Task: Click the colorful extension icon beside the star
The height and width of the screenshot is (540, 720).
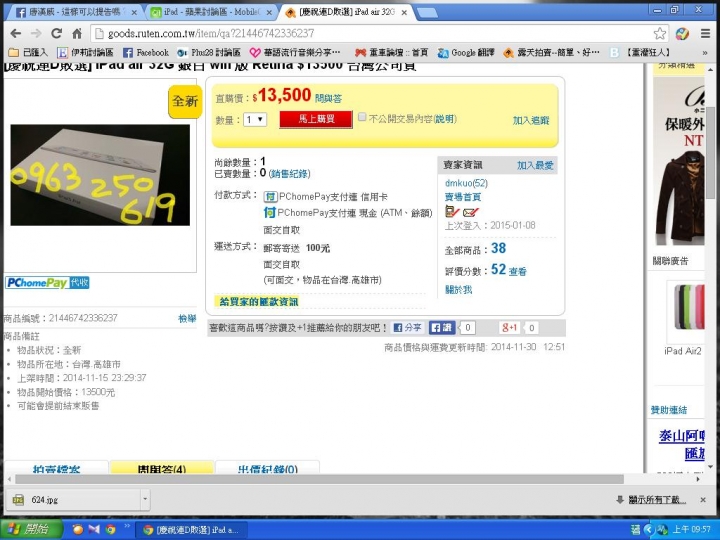Action: pyautogui.click(x=682, y=34)
